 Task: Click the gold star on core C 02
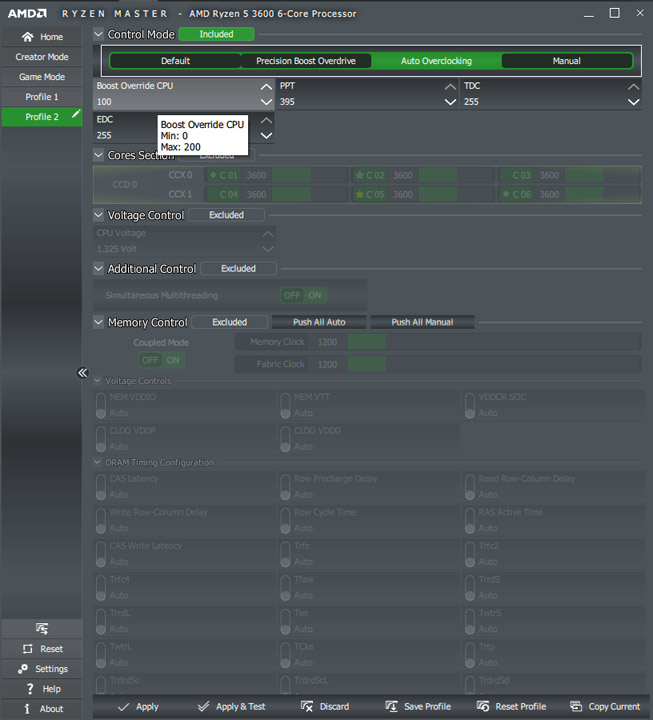(360, 175)
